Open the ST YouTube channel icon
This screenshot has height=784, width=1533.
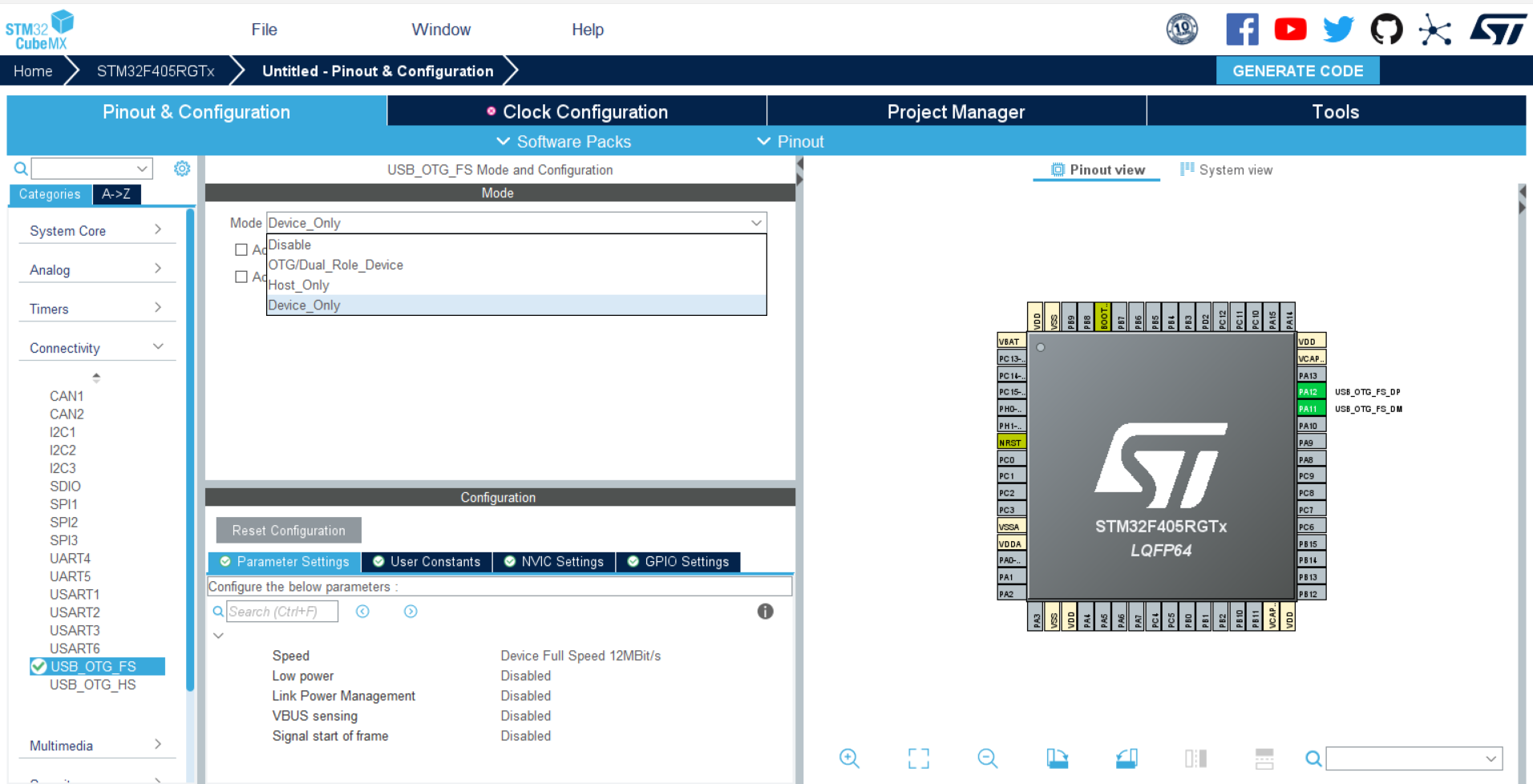click(1290, 29)
